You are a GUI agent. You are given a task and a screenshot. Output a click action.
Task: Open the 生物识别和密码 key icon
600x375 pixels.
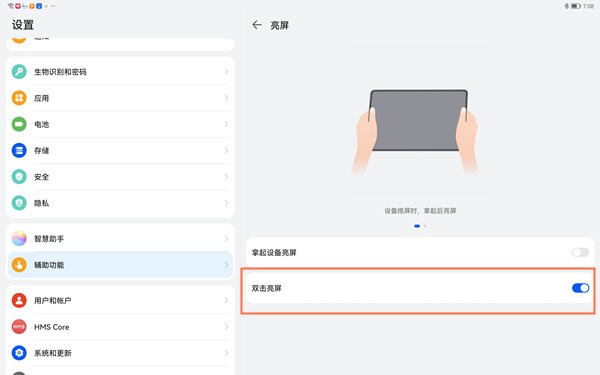[x=19, y=72]
